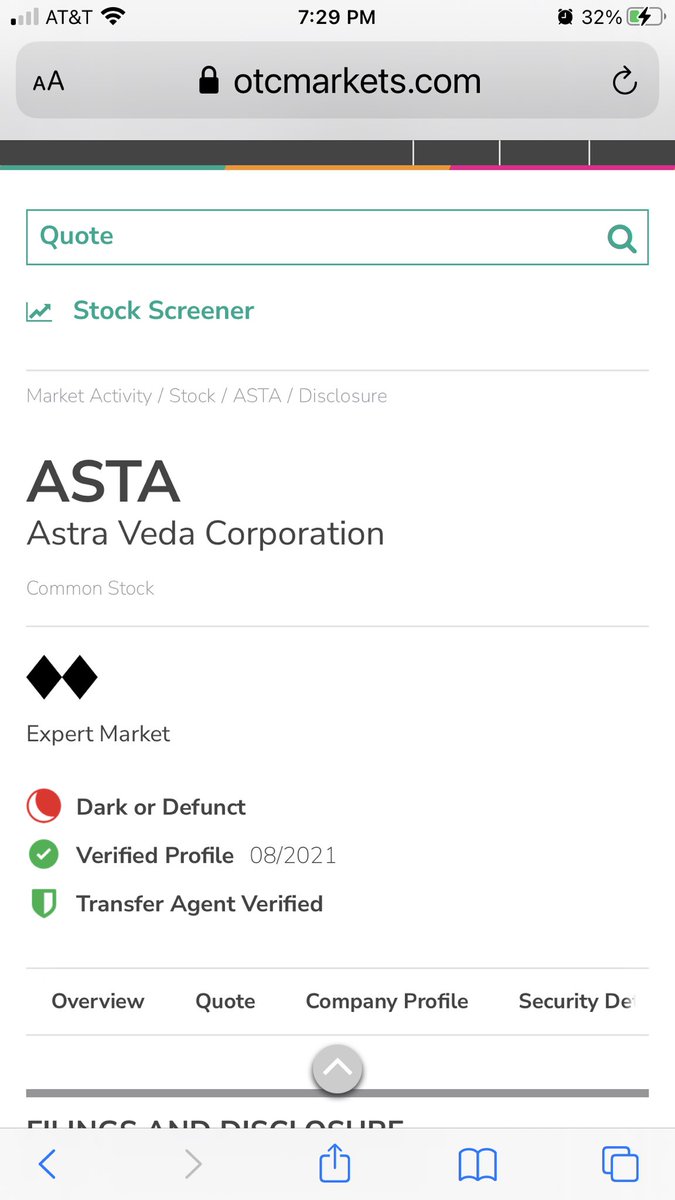
Task: Open the Stock Screener link
Action: coord(164,311)
